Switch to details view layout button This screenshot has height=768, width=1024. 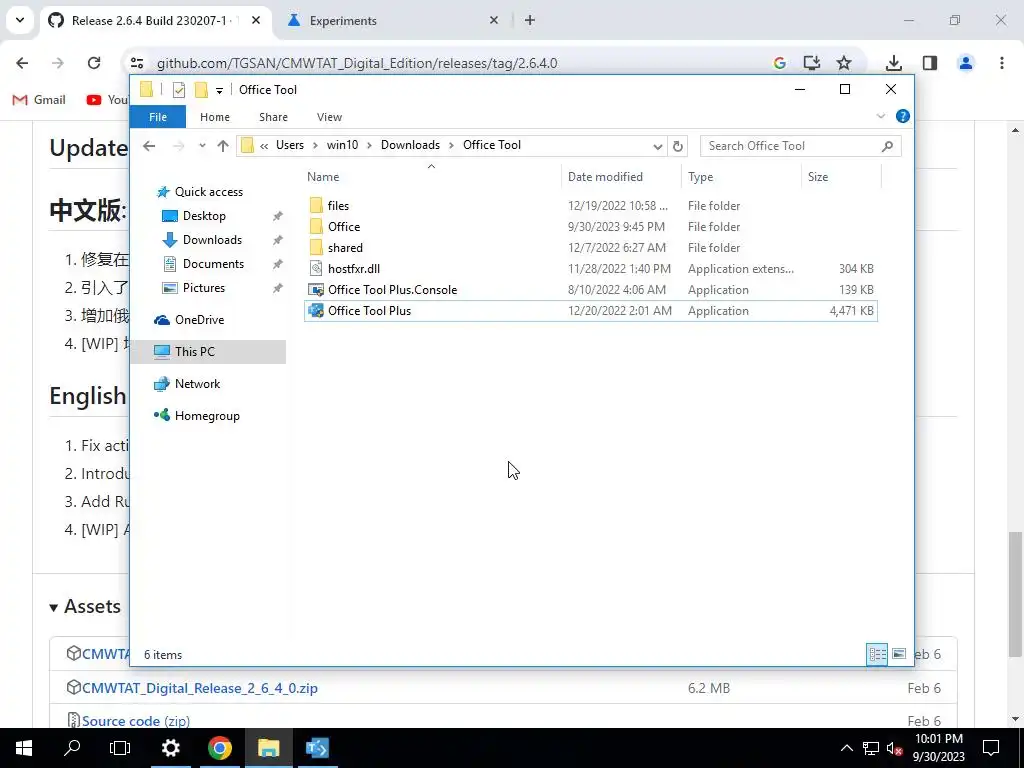[x=877, y=654]
